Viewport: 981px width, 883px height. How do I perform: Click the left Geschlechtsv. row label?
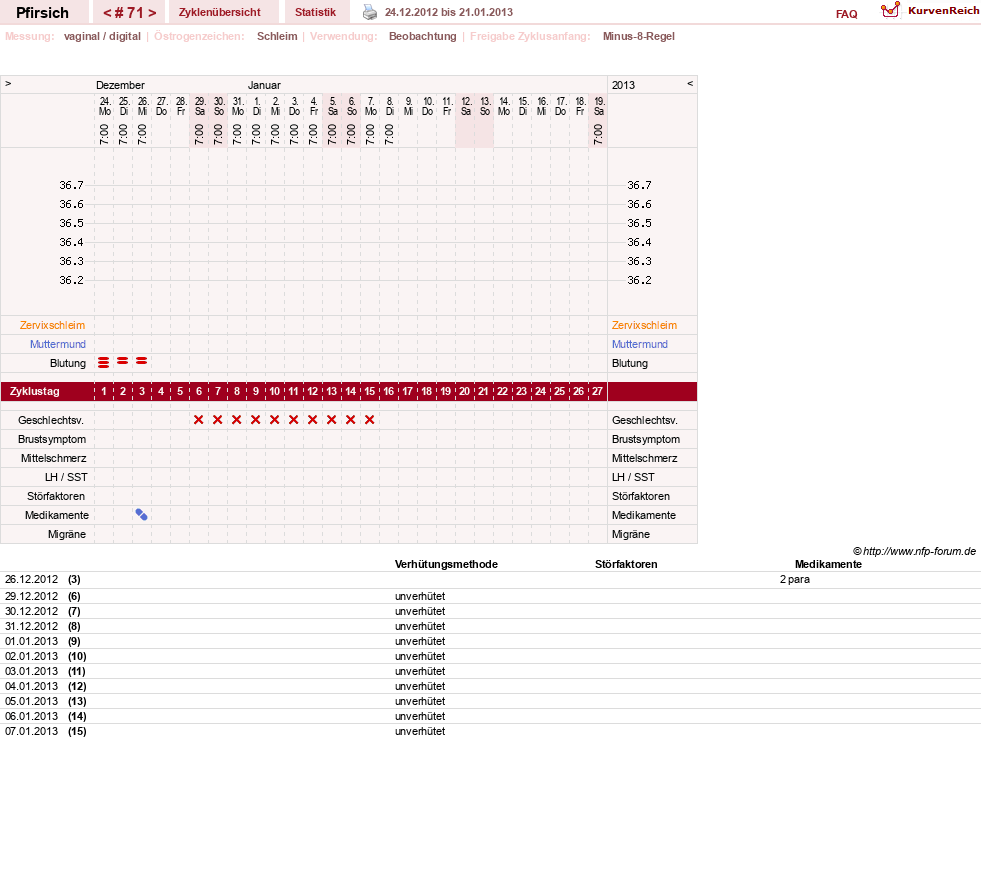(x=51, y=420)
